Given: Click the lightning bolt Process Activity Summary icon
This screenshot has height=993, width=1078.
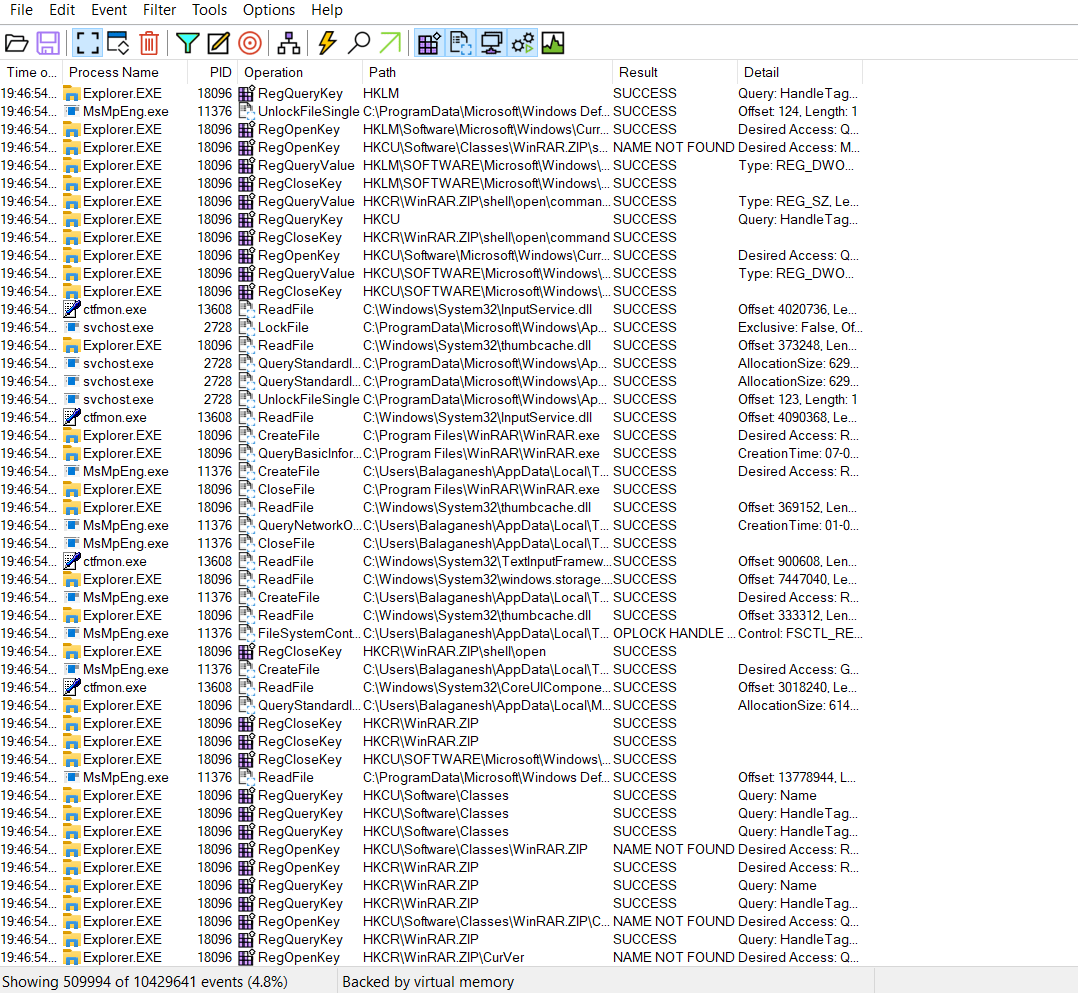Looking at the screenshot, I should pyautogui.click(x=327, y=43).
